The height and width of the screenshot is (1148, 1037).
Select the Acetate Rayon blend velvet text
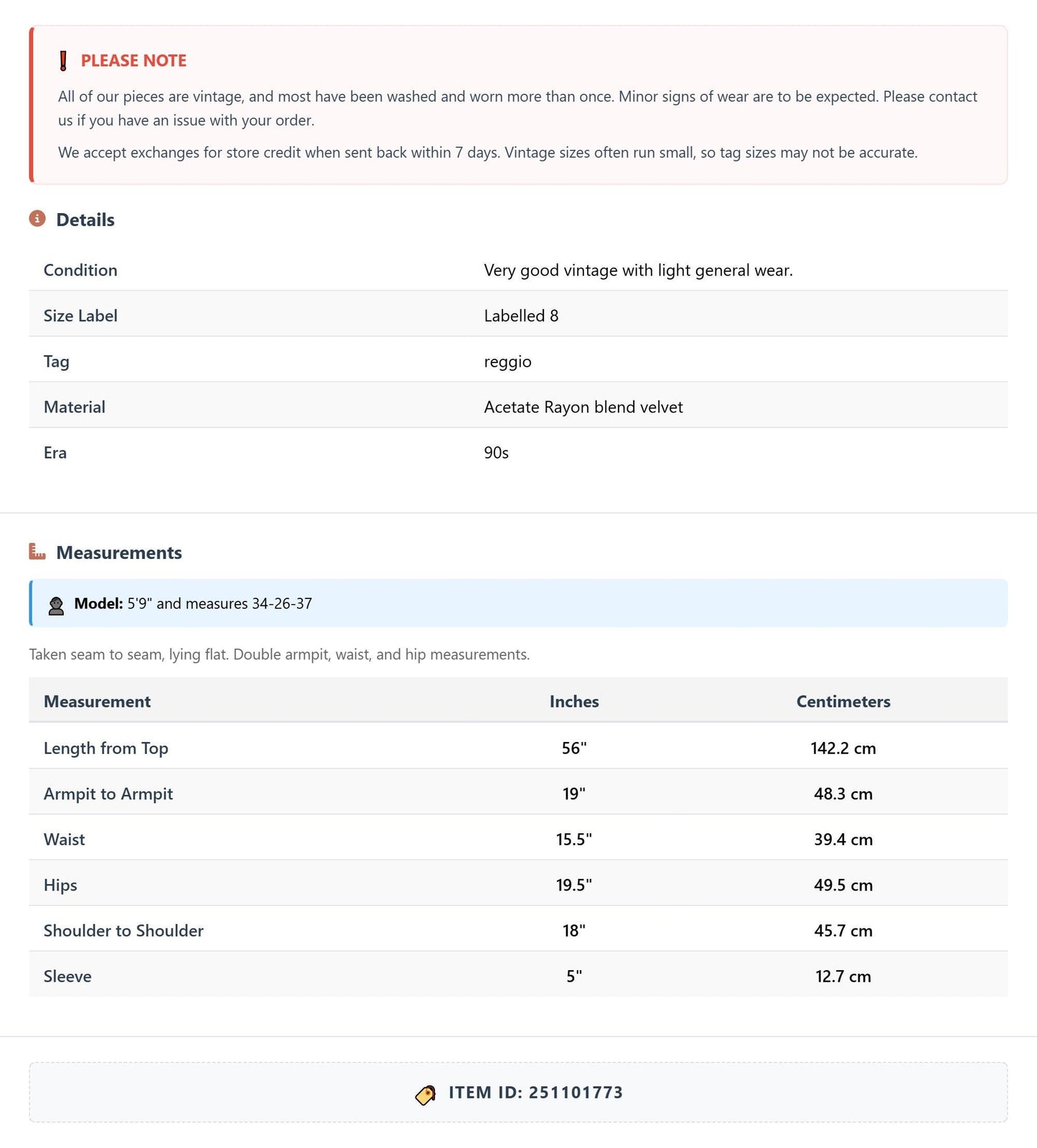pyautogui.click(x=583, y=408)
